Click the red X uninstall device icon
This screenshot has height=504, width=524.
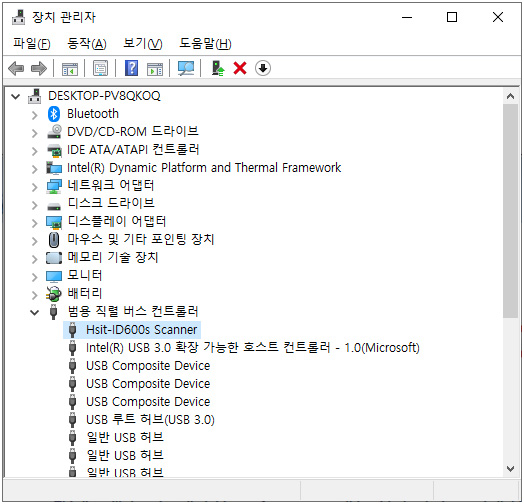pyautogui.click(x=240, y=68)
